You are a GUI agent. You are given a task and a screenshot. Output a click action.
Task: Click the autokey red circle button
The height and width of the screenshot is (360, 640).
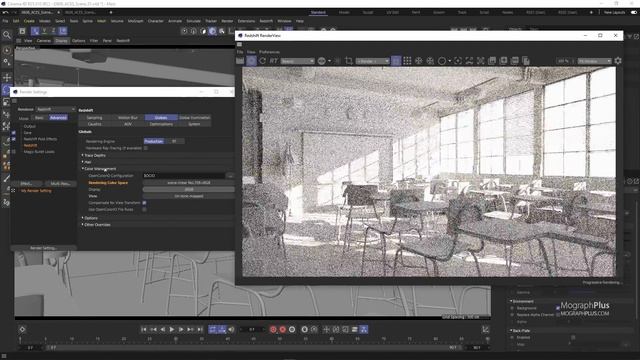[282, 329]
